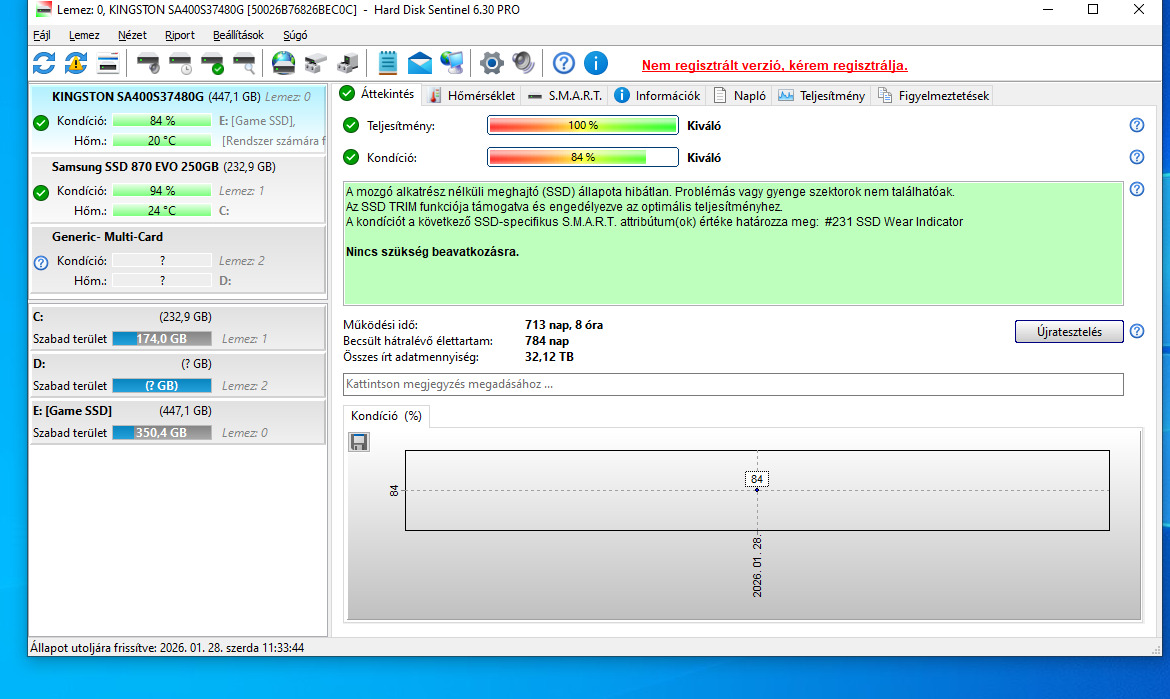
Task: Click the Kondíció 84 % bar on overview
Action: click(x=583, y=157)
